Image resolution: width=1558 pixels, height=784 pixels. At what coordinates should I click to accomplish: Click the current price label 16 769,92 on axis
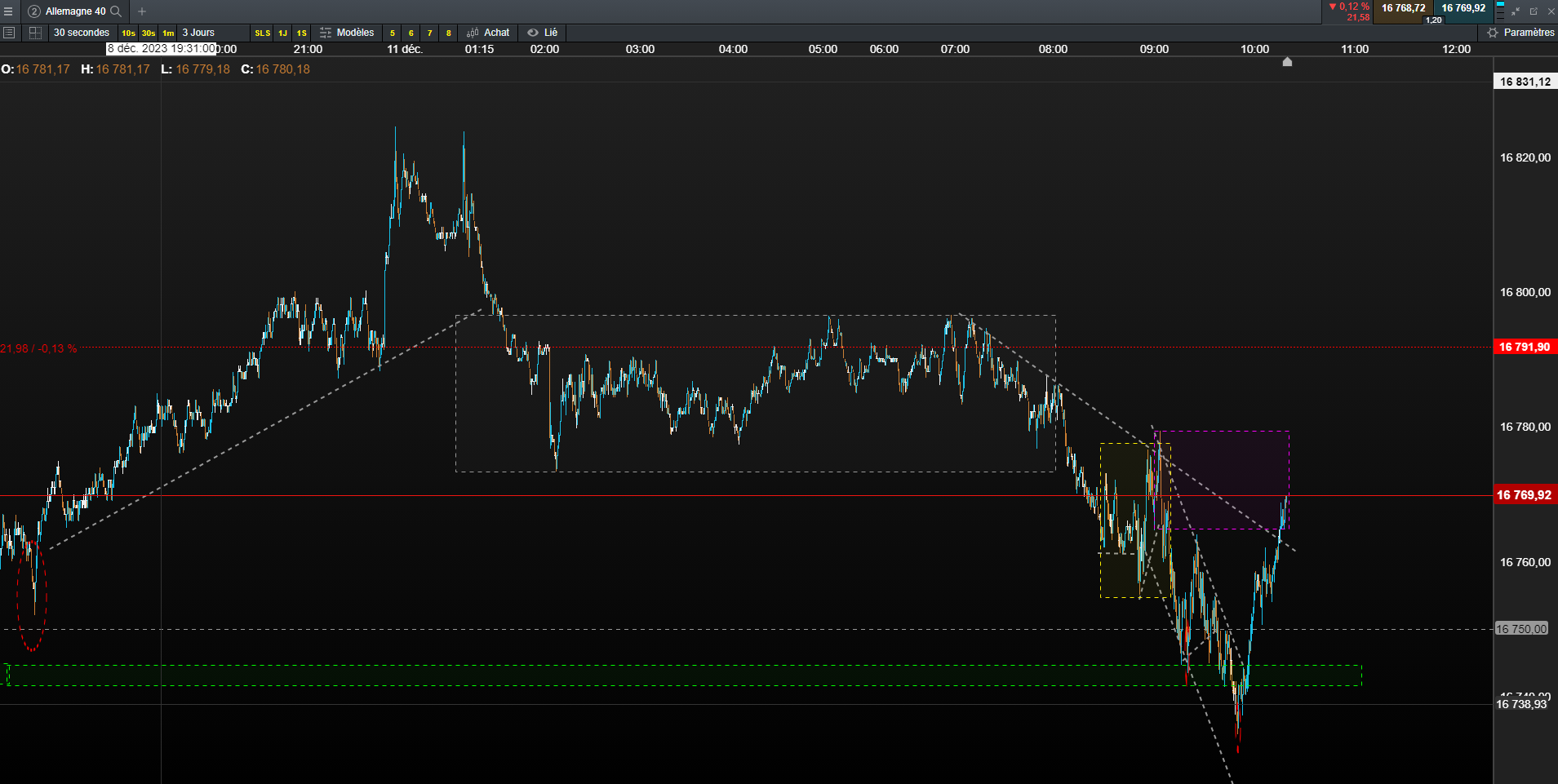coord(1524,495)
